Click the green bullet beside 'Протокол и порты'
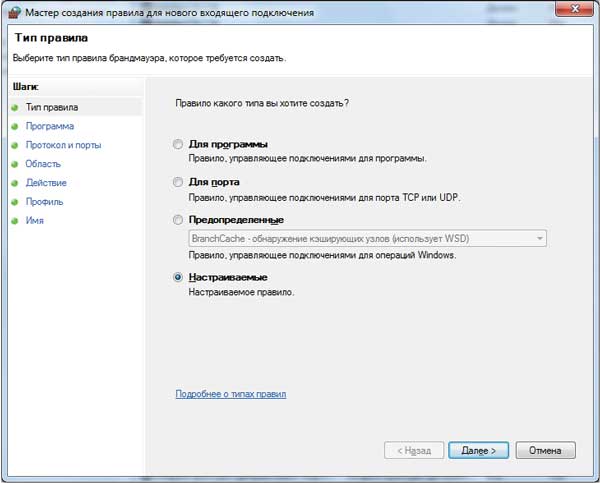600x483 pixels. pyautogui.click(x=16, y=145)
